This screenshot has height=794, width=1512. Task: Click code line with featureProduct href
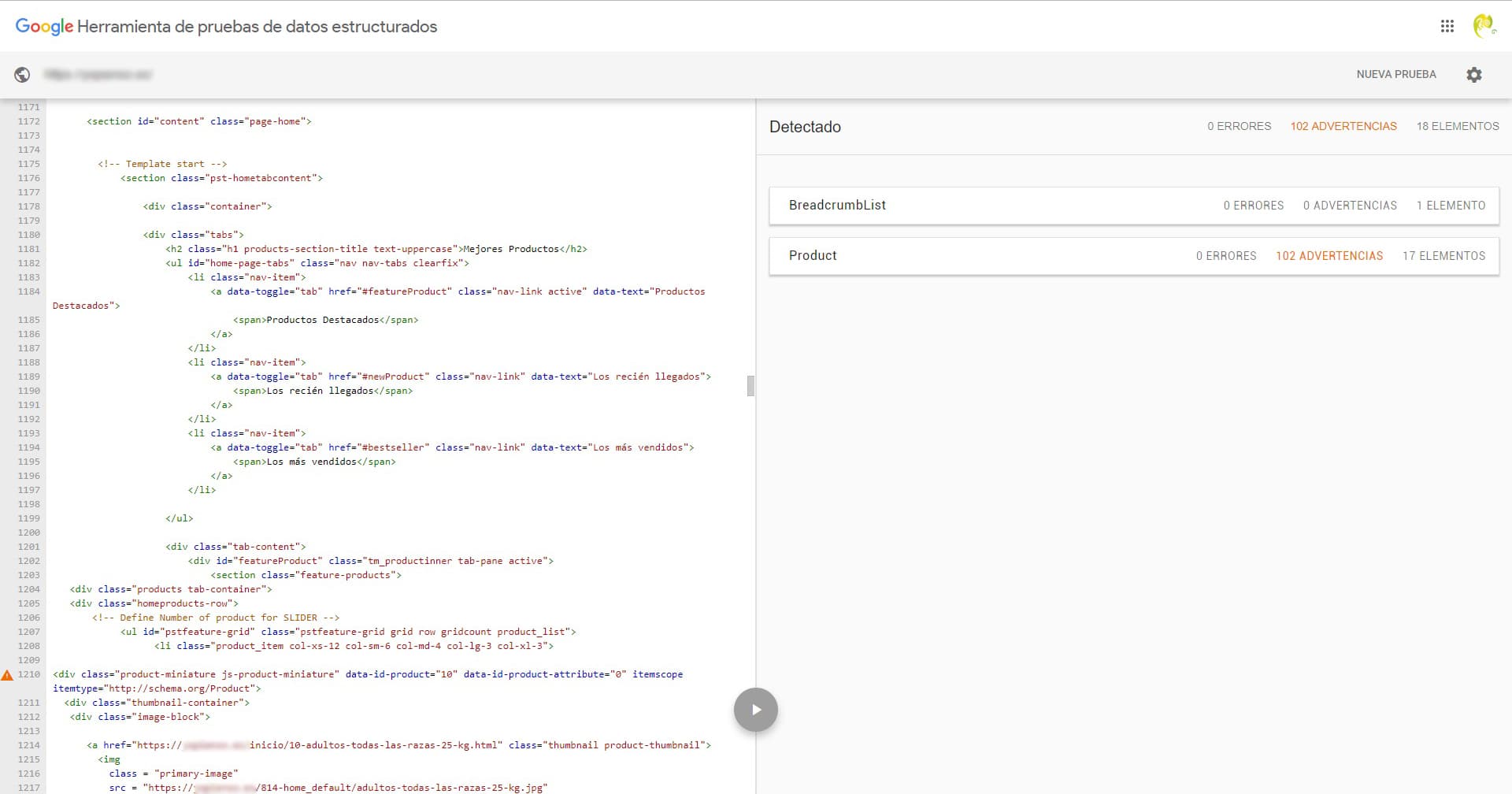(x=457, y=291)
